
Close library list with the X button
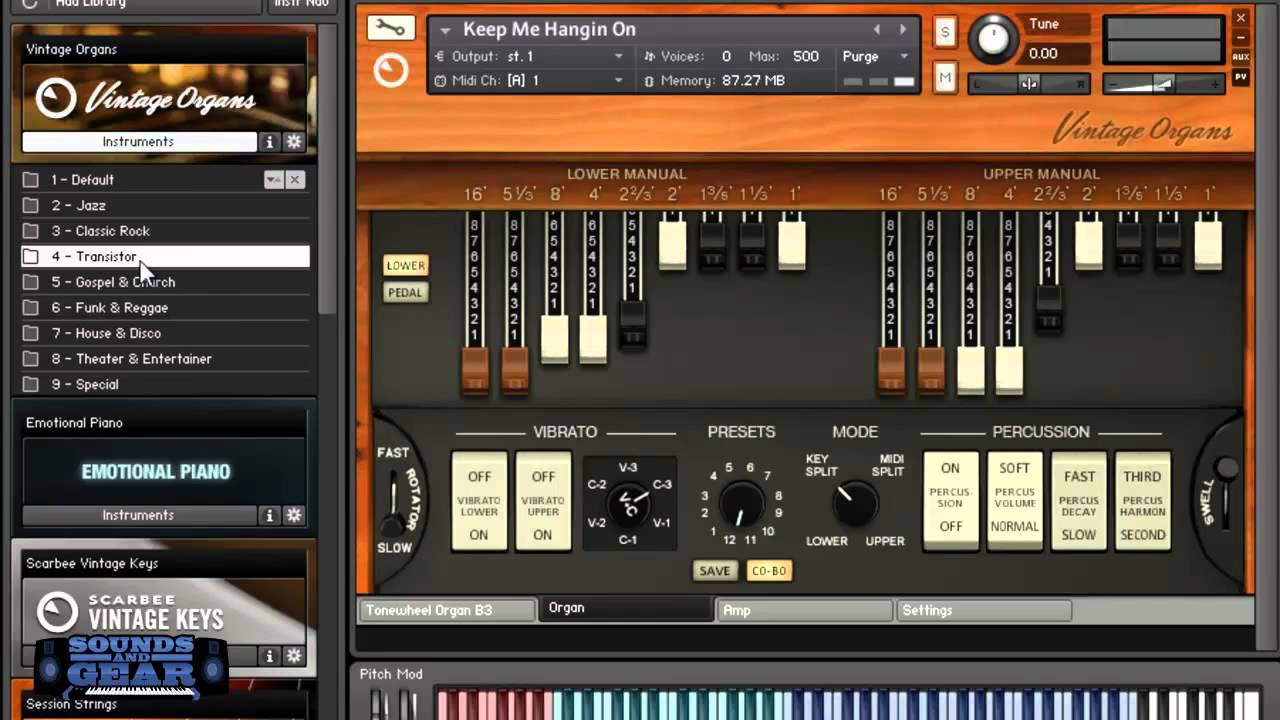[294, 180]
